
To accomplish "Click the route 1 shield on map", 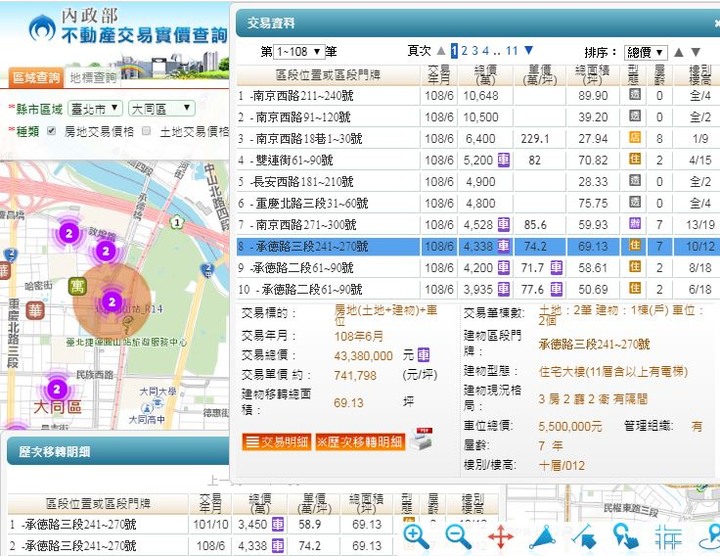I will coord(177,223).
